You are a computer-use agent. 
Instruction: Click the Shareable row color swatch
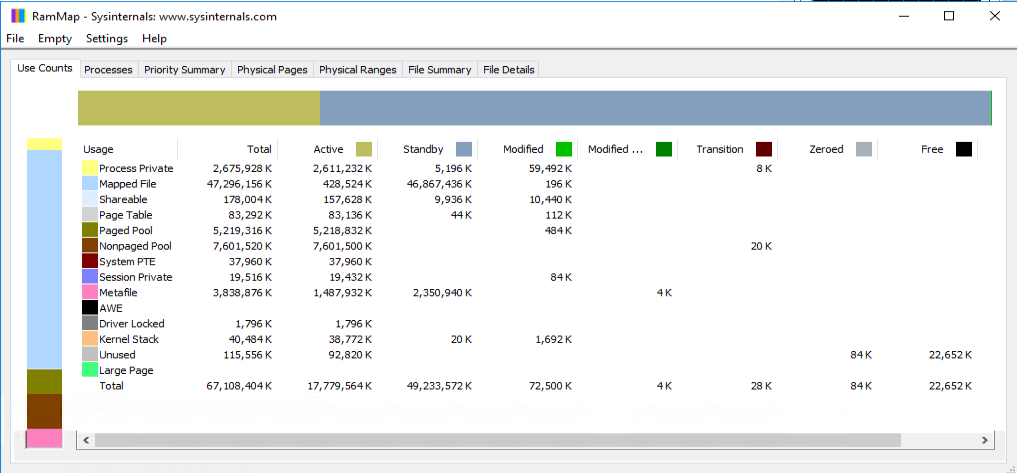(90, 200)
